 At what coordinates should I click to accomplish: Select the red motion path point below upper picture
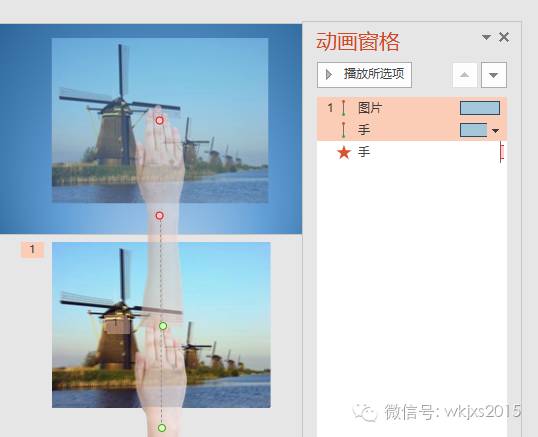[160, 216]
